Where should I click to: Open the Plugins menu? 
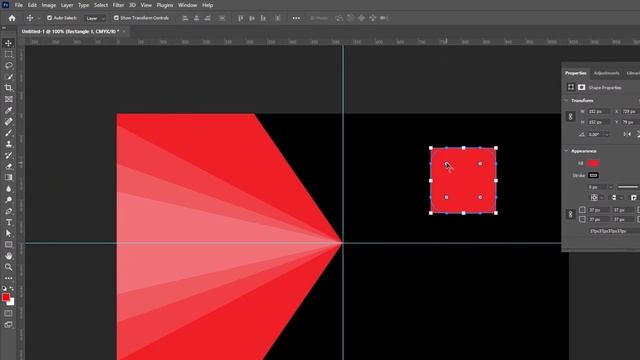(x=165, y=5)
